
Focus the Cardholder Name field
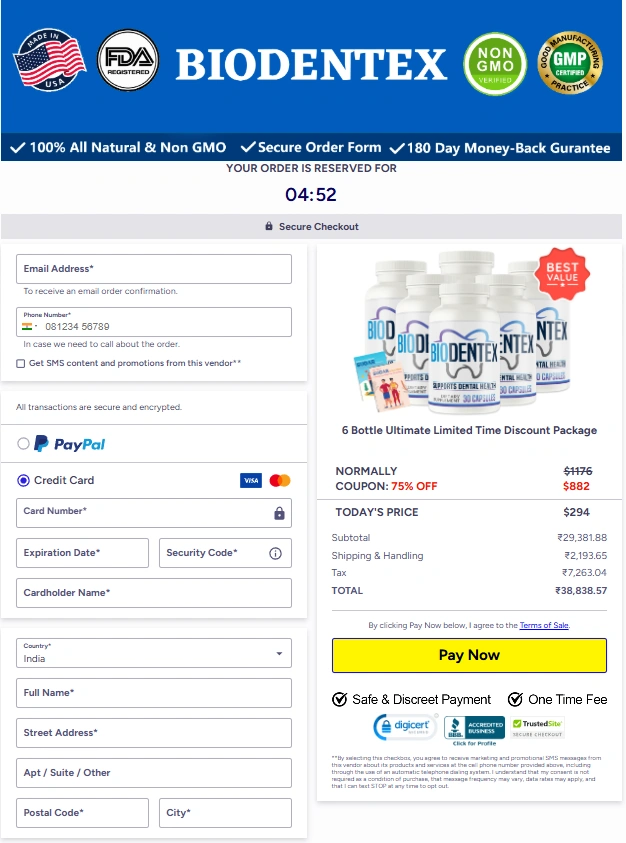click(154, 593)
